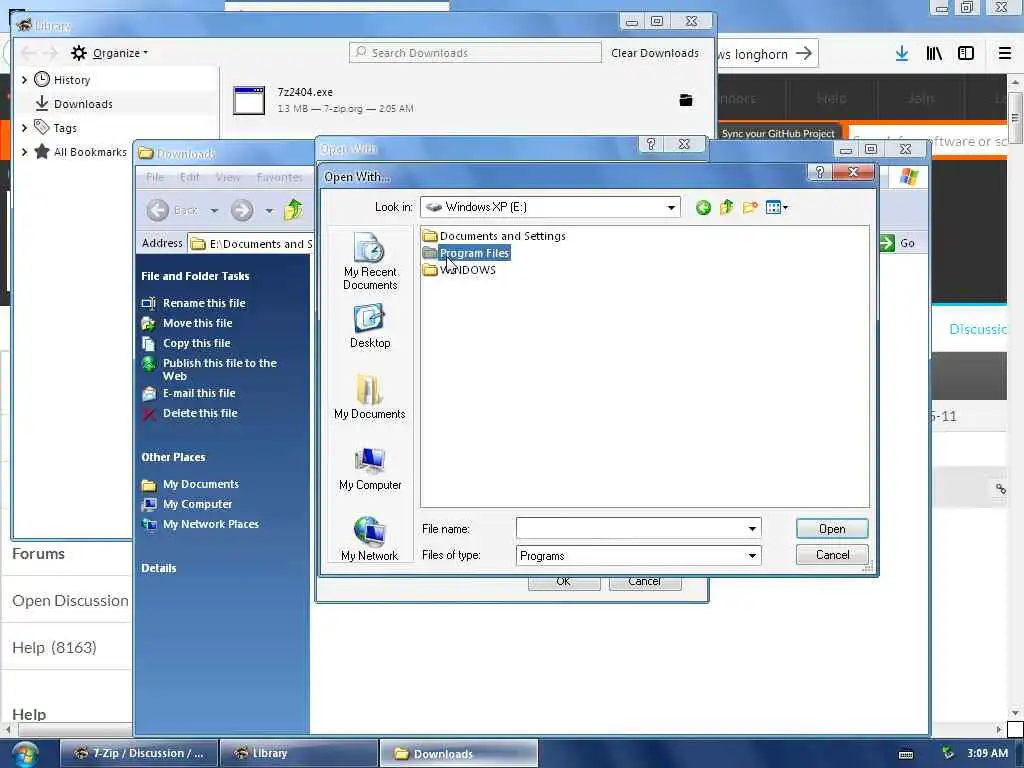The width and height of the screenshot is (1024, 768).
Task: Select My Recent Documents in places bar
Action: pos(370,261)
